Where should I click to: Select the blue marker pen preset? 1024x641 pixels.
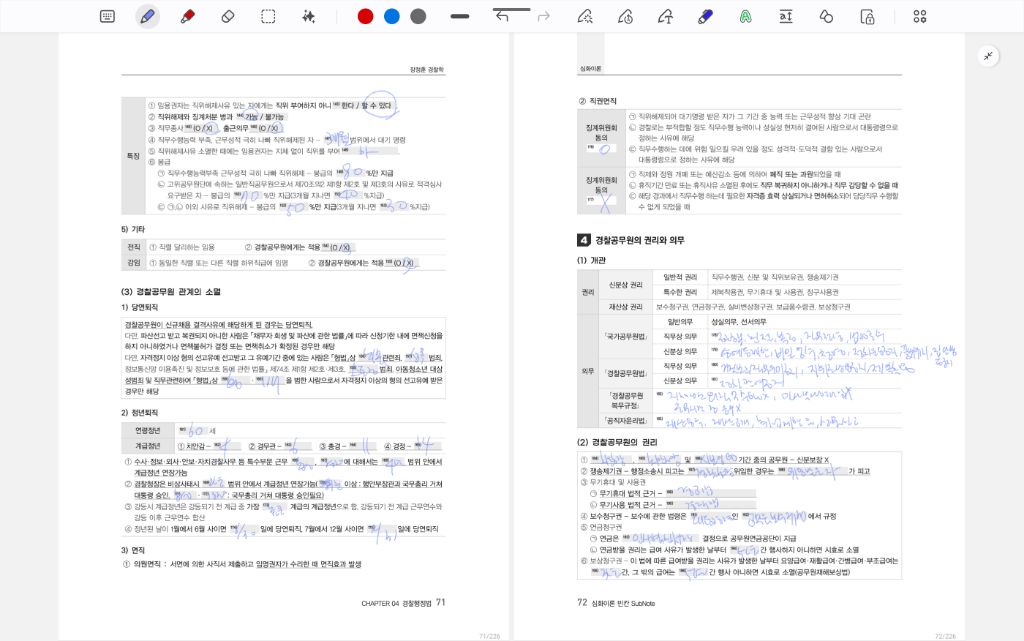(704, 16)
